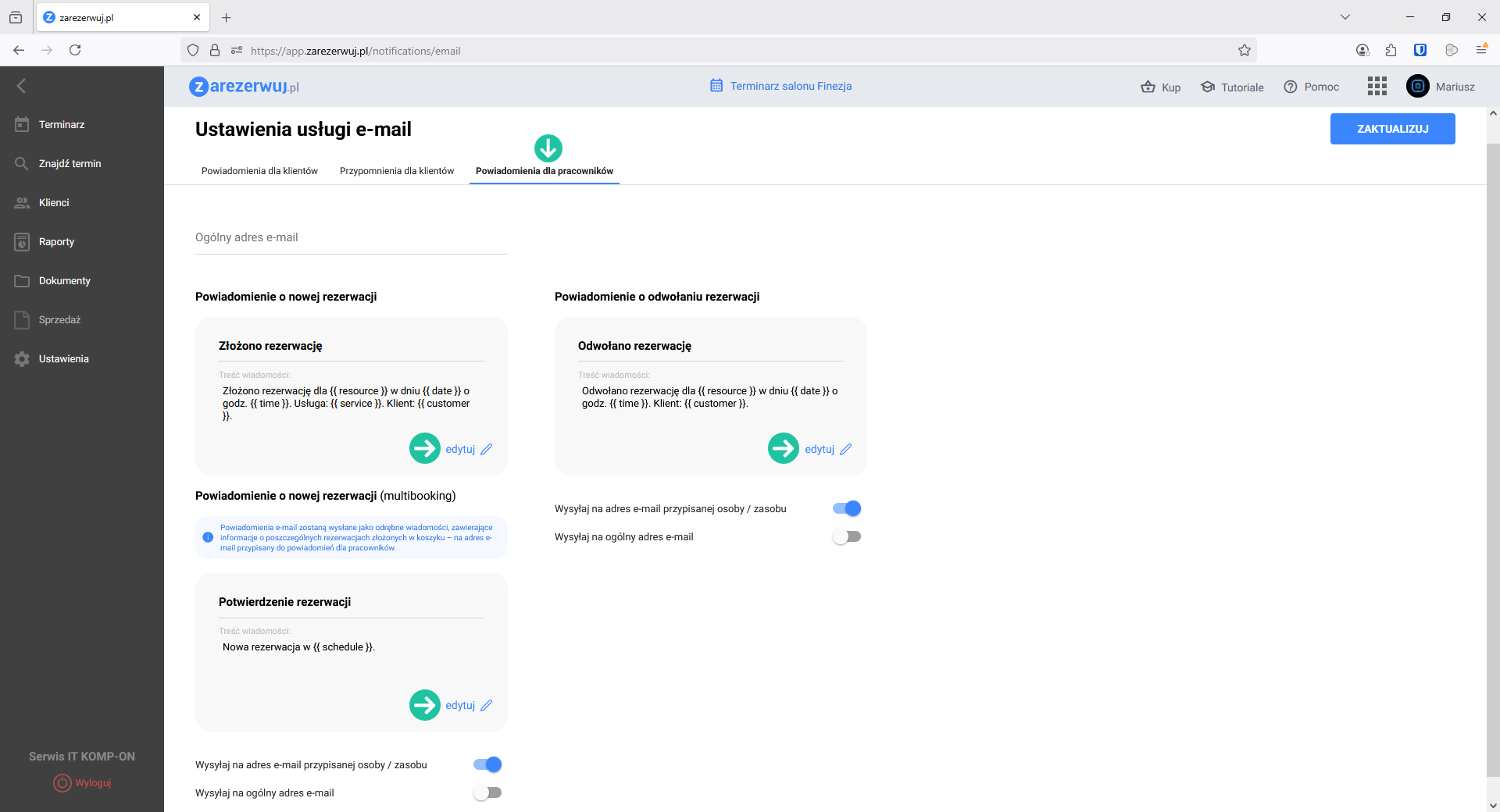The width and height of the screenshot is (1500, 812).
Task: Open the Bitwarden extension icon
Action: click(1420, 50)
